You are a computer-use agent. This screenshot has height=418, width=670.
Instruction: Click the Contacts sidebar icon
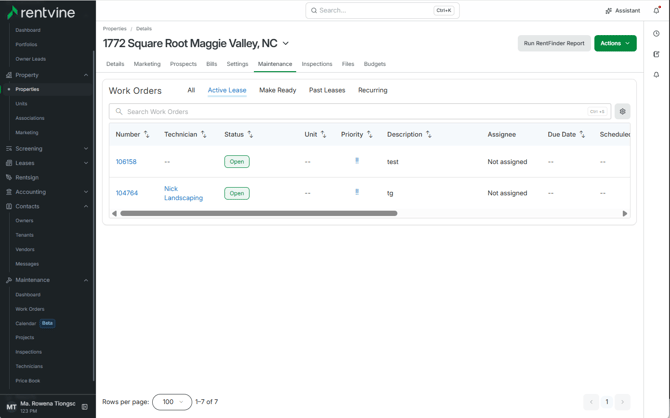pyautogui.click(x=9, y=206)
